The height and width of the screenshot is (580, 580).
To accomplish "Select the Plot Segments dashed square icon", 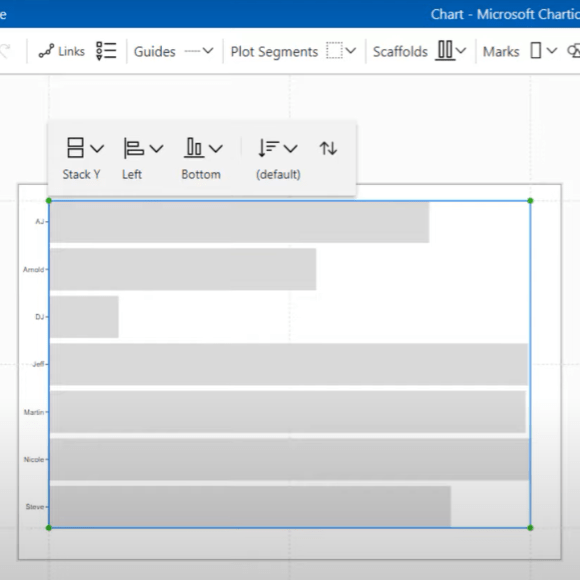I will tap(334, 51).
